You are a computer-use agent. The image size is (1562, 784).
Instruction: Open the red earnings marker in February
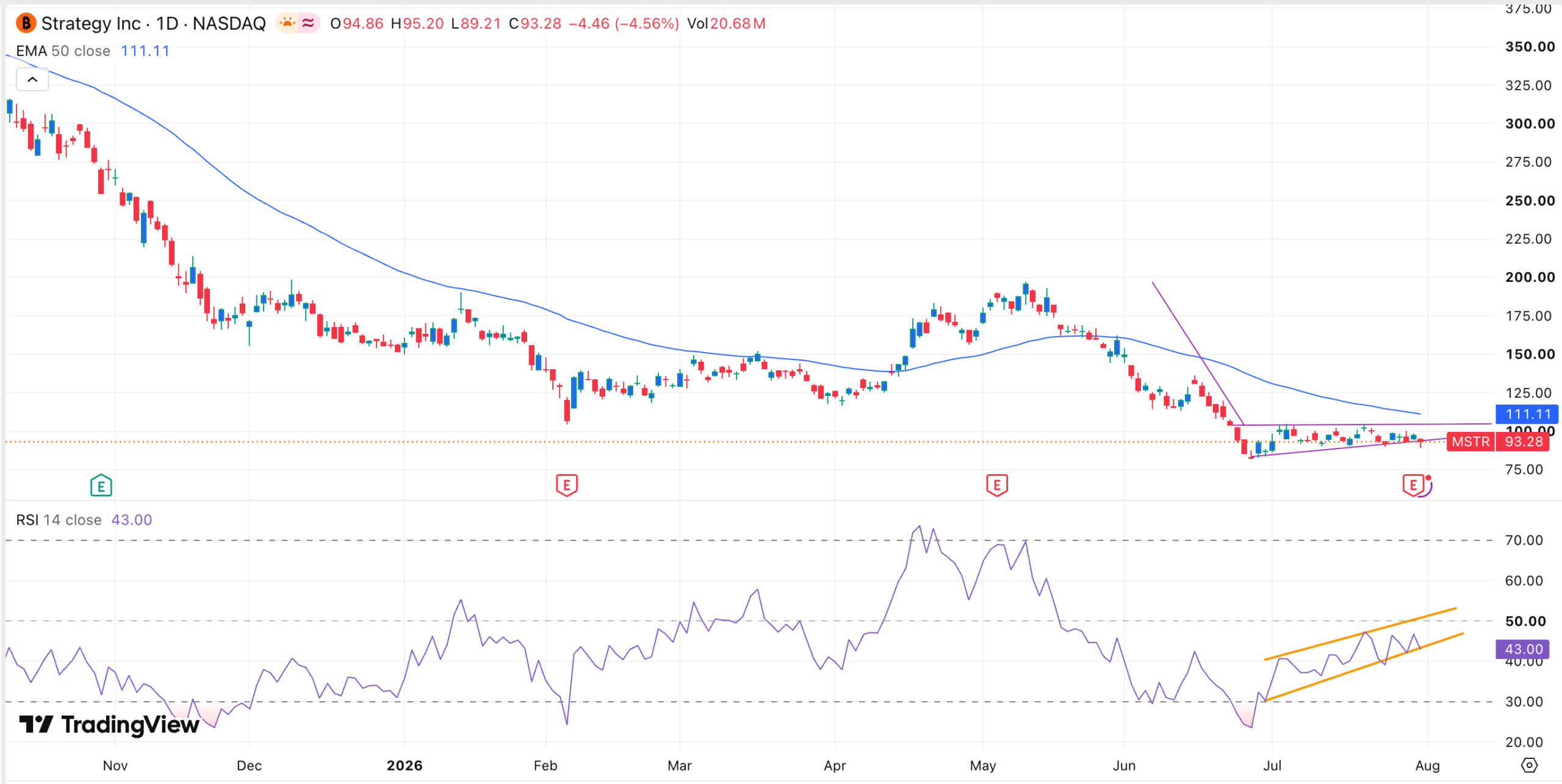[x=567, y=486]
